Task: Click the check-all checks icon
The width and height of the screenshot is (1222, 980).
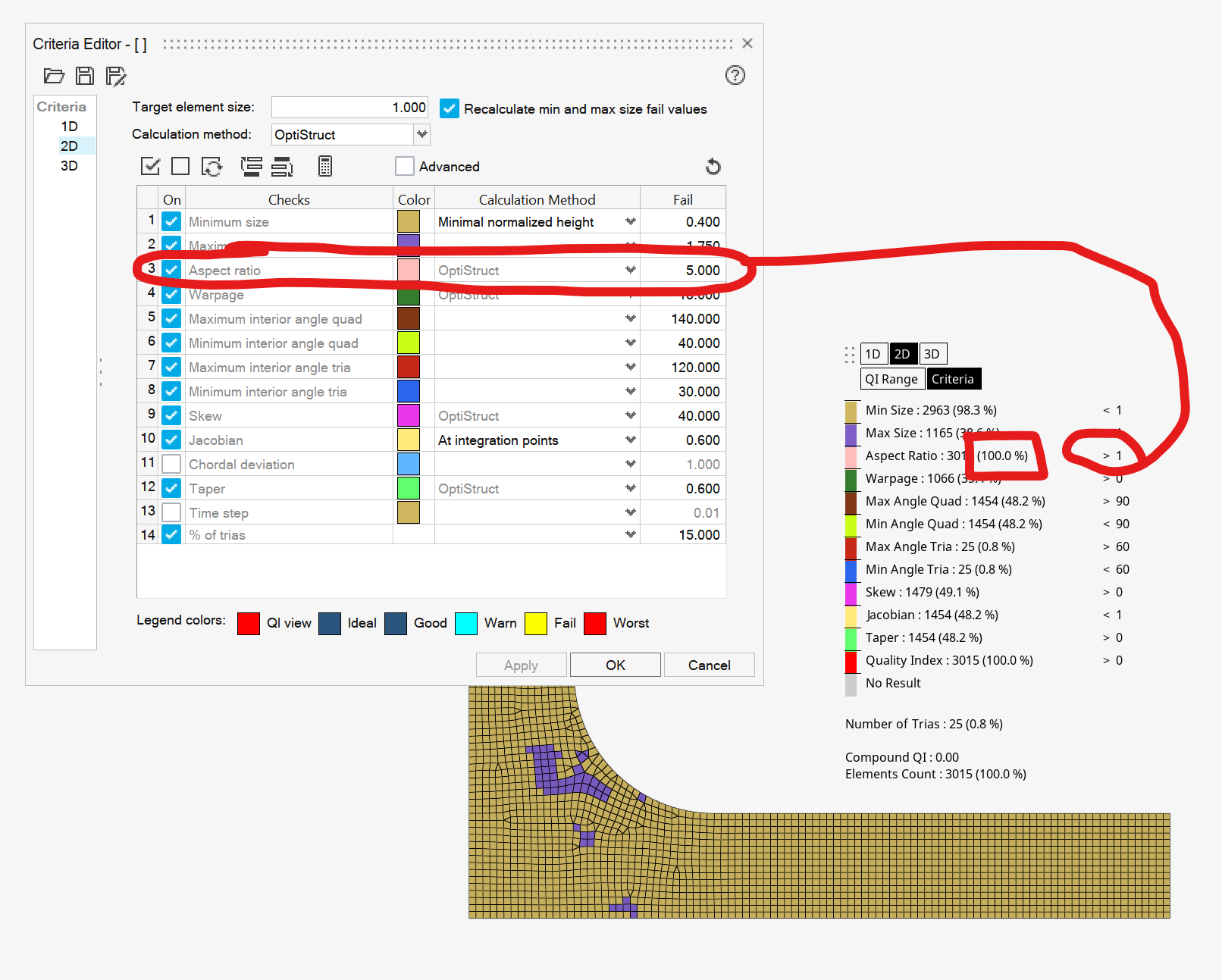Action: (x=150, y=166)
